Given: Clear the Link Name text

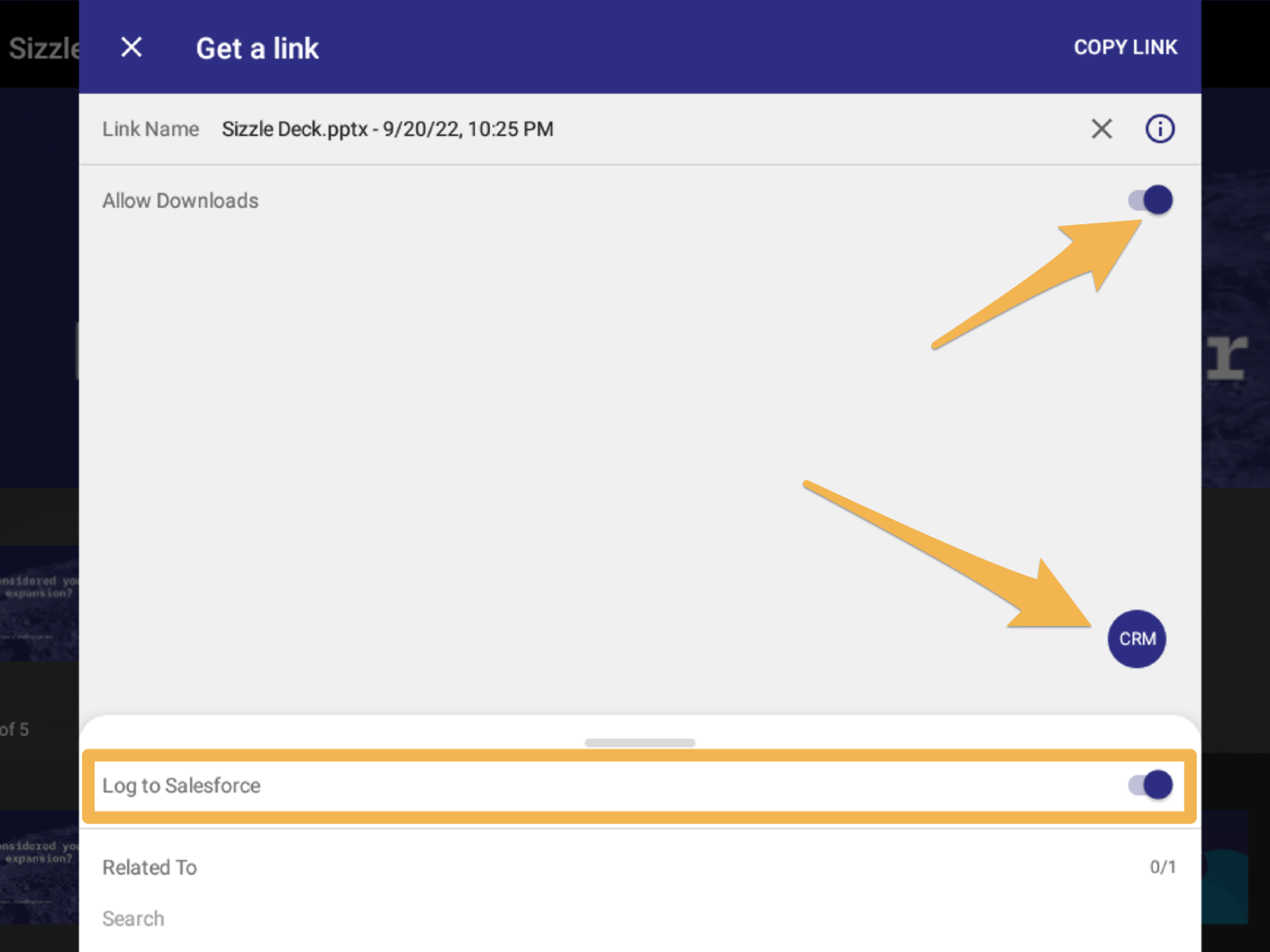Looking at the screenshot, I should (1102, 129).
